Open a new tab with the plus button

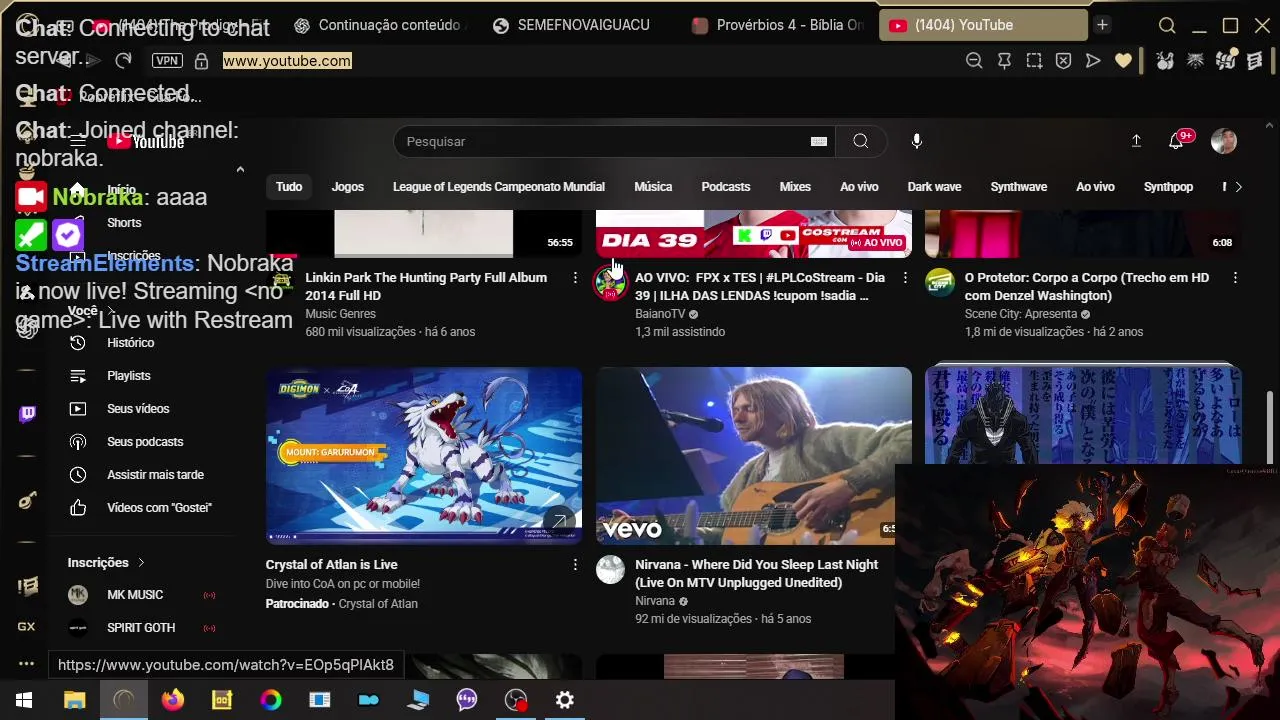1102,25
